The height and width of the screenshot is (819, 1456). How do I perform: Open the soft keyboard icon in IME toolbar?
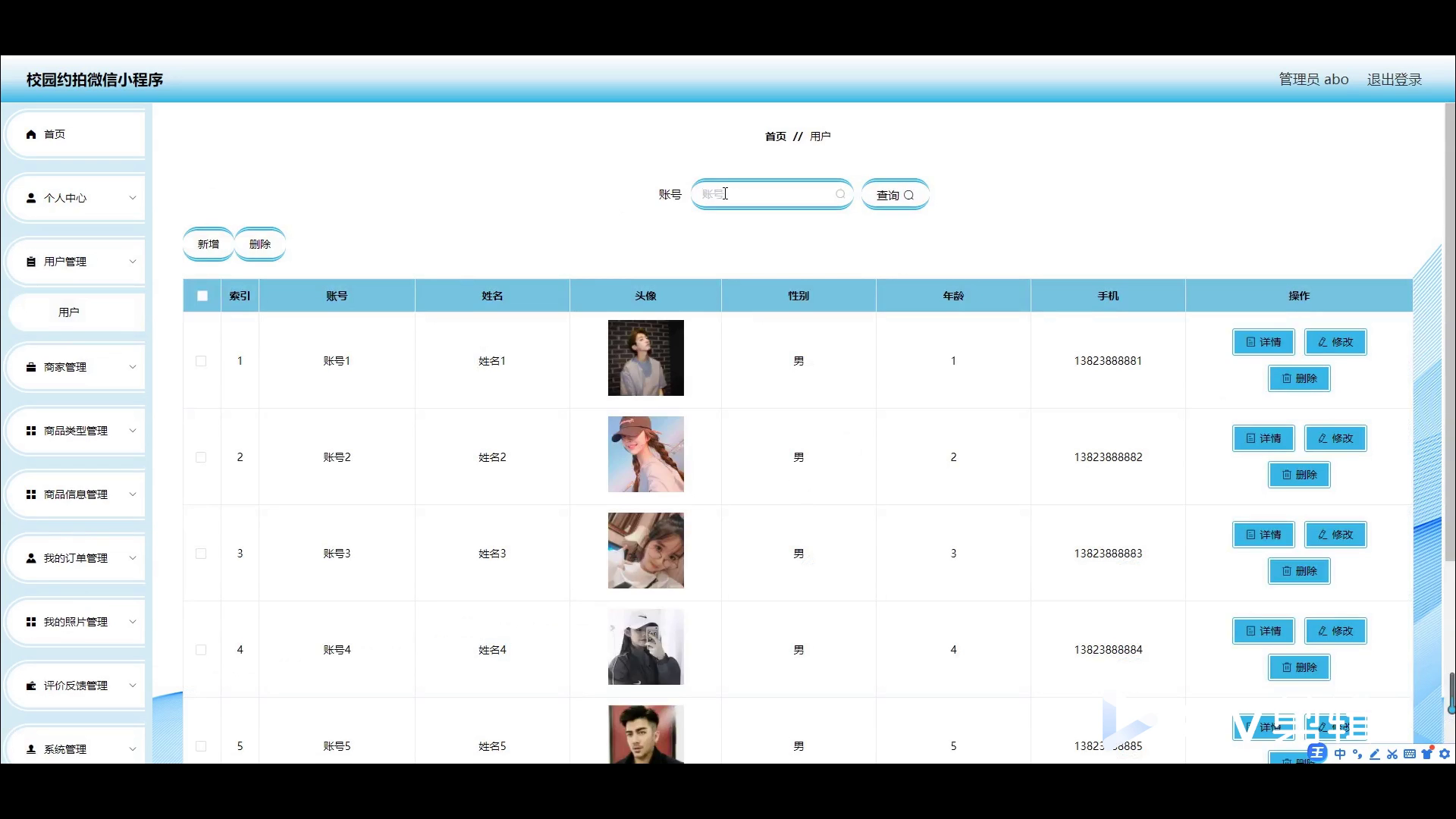(x=1410, y=754)
